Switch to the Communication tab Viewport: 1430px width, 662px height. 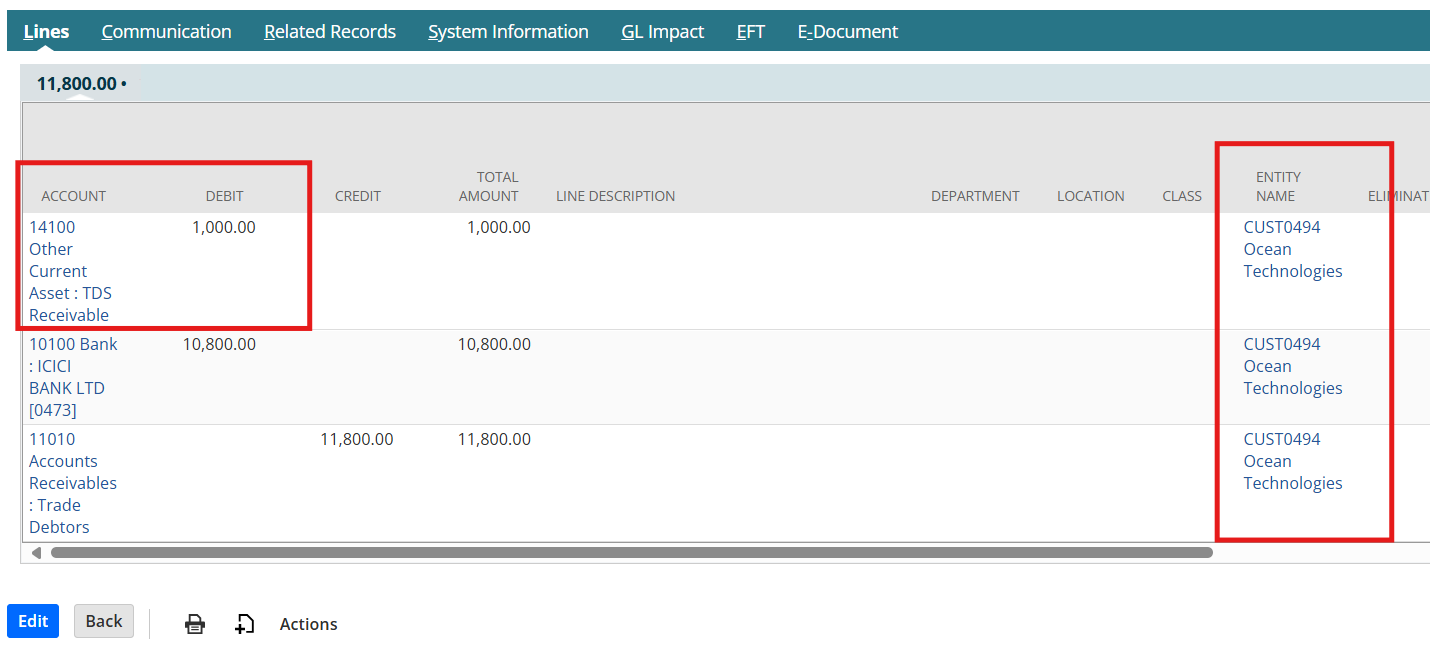point(166,32)
